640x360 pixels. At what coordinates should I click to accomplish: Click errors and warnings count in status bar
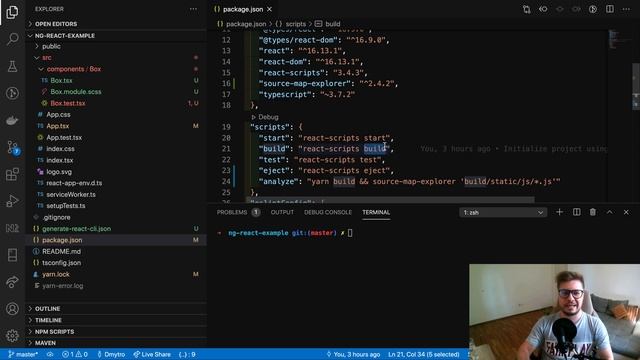pyautogui.click(x=75, y=354)
